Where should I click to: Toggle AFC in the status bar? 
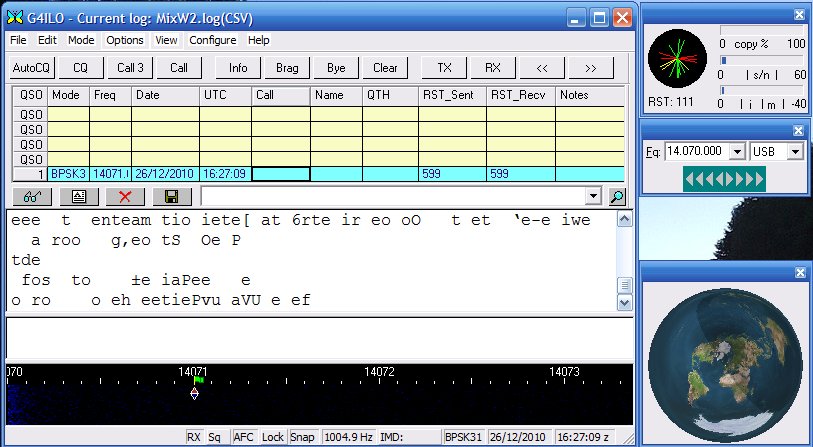point(244,437)
